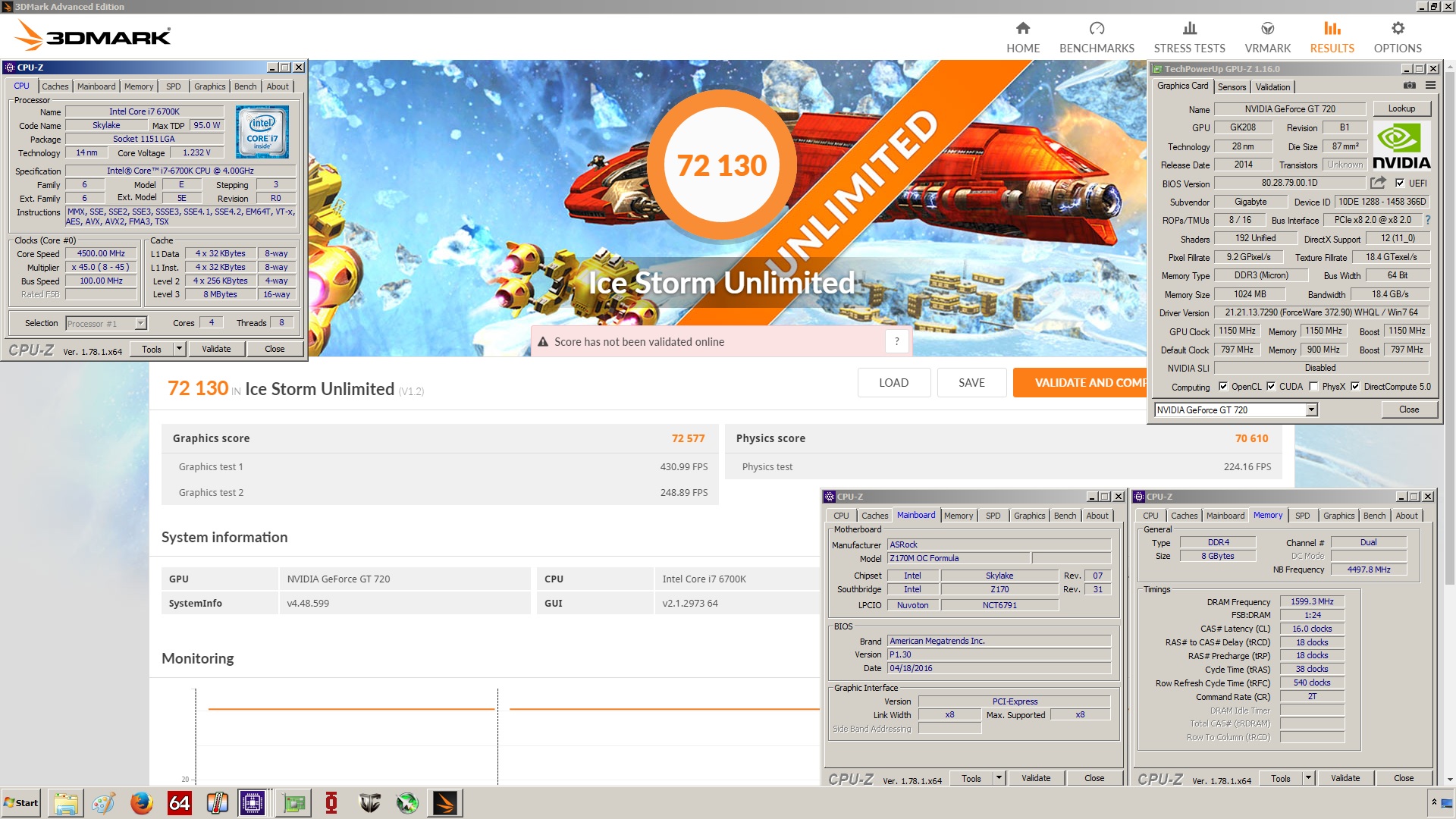Open AIDA64 from the taskbar
The image size is (1456, 819).
pyautogui.click(x=179, y=803)
